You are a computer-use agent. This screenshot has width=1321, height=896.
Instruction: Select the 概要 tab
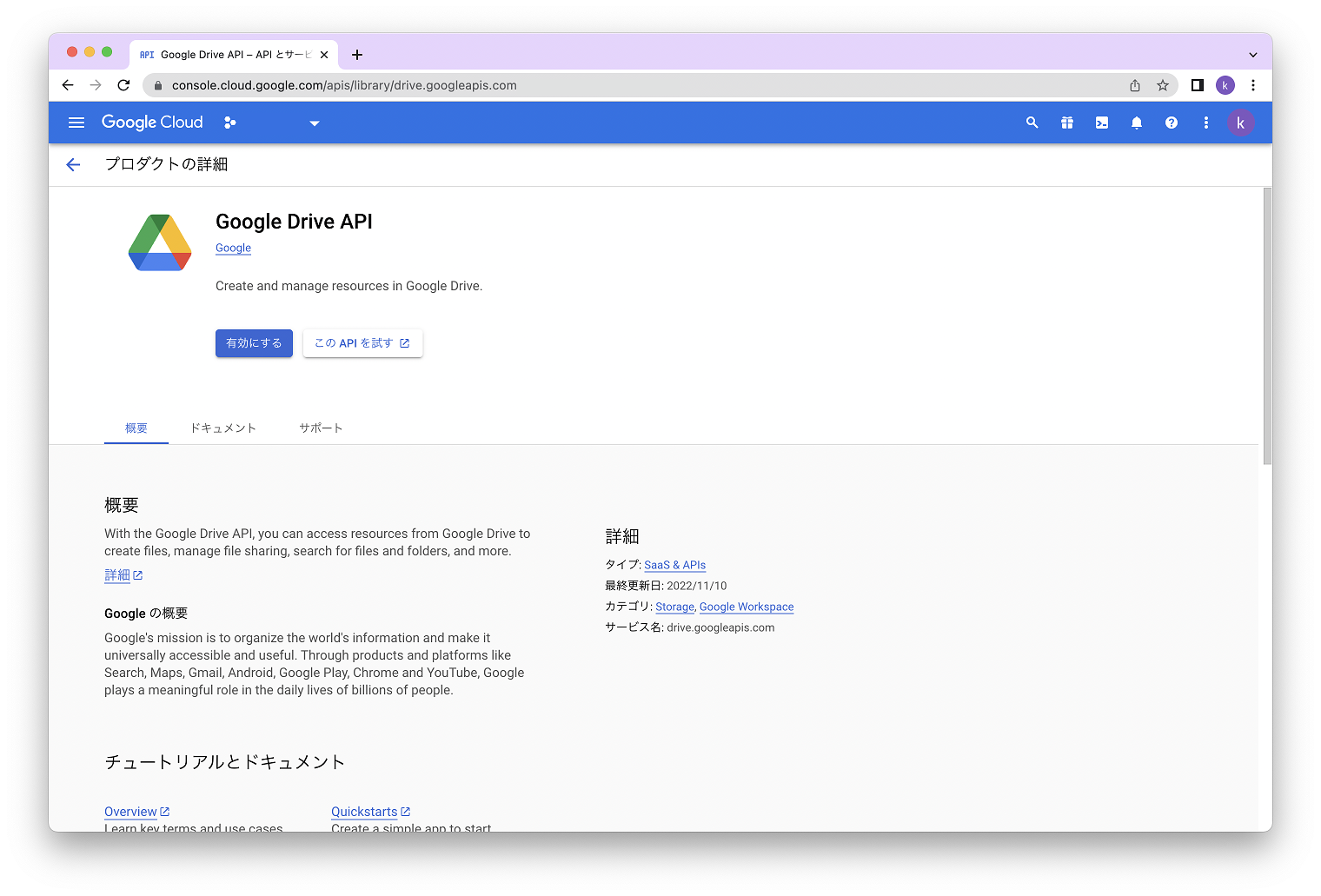coord(136,428)
